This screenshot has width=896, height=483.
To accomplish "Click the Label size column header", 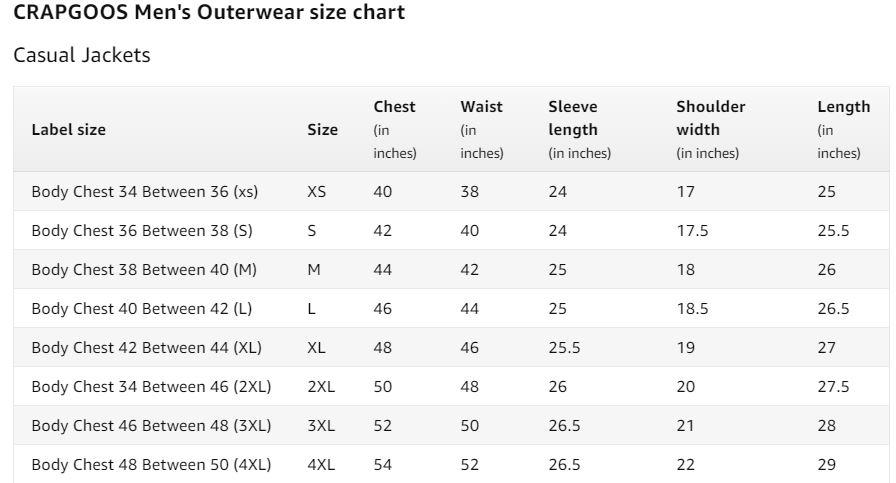I will coord(68,129).
